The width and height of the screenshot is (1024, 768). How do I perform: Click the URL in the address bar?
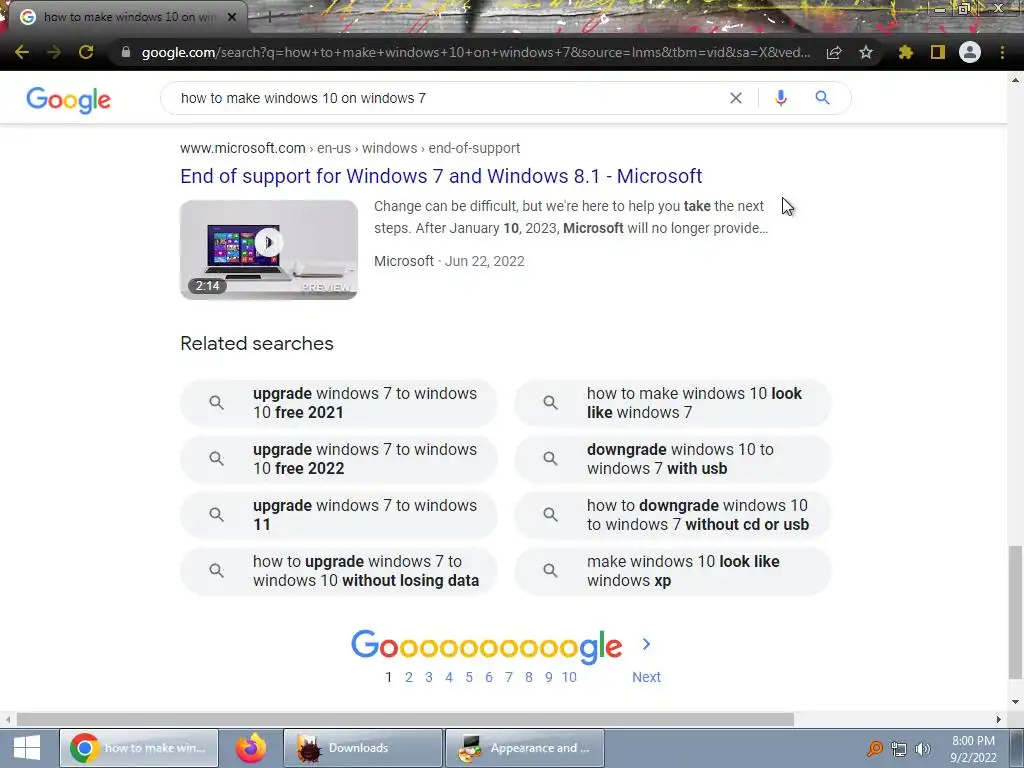click(x=475, y=52)
